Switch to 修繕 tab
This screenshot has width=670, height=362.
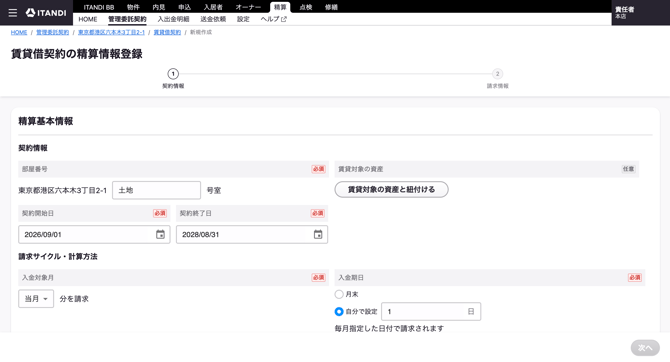pyautogui.click(x=332, y=7)
